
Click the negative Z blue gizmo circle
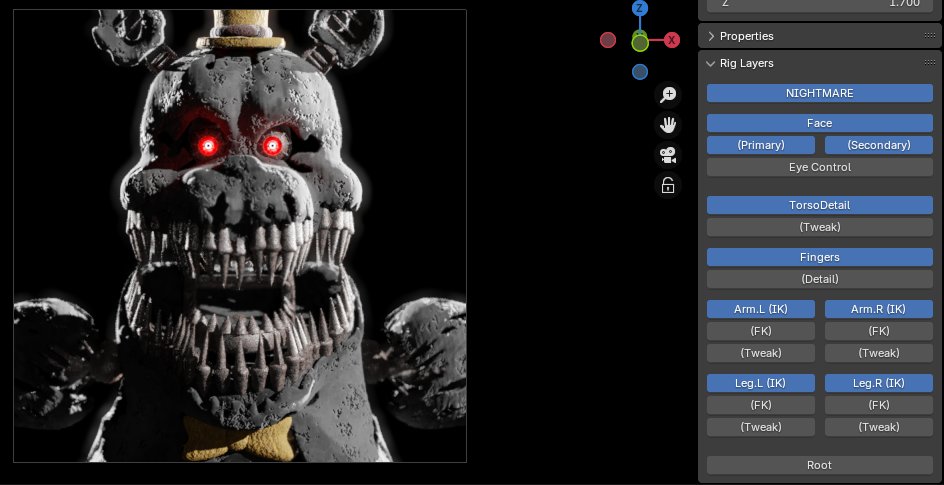[640, 72]
